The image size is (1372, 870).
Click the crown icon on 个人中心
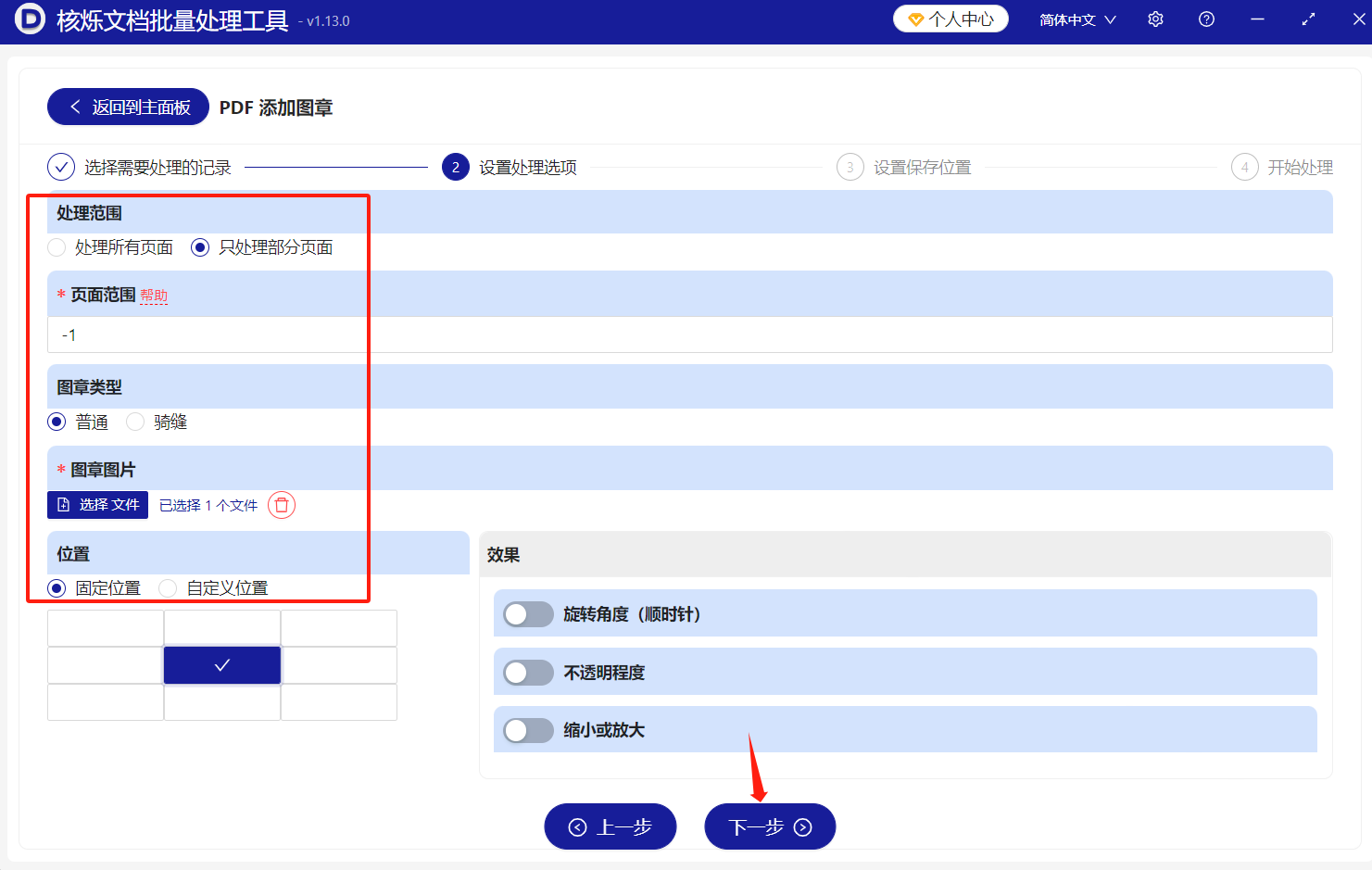point(917,18)
